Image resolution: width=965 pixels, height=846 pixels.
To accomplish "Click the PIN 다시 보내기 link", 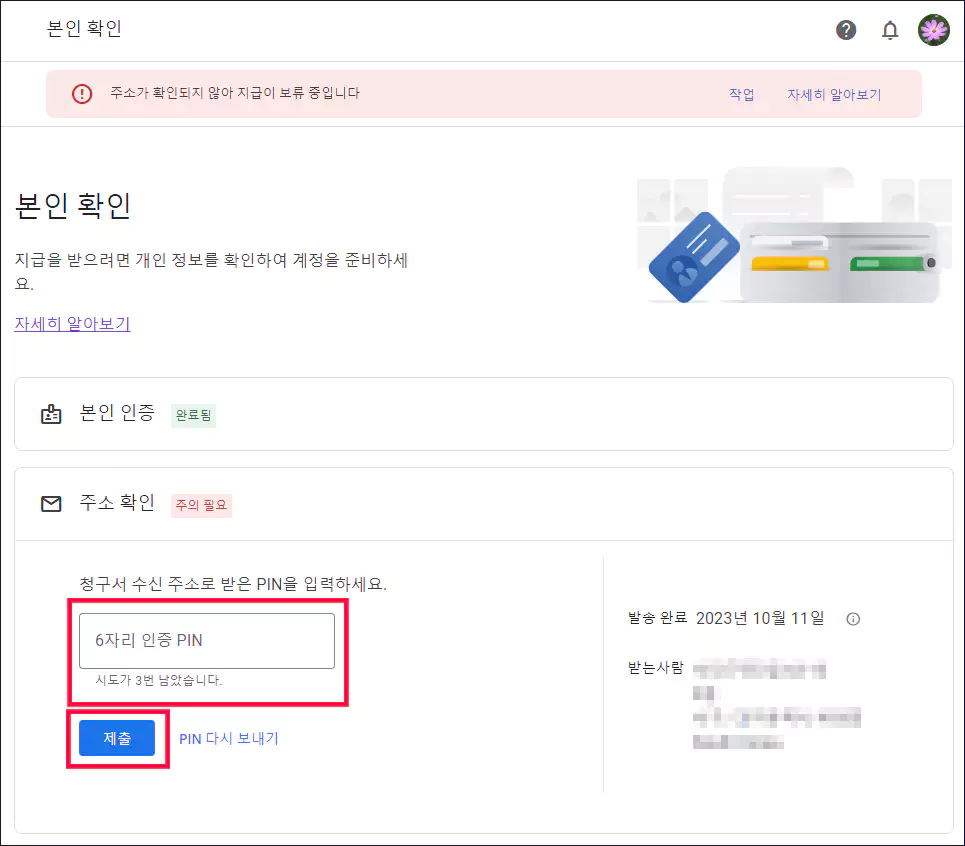I will (x=229, y=738).
